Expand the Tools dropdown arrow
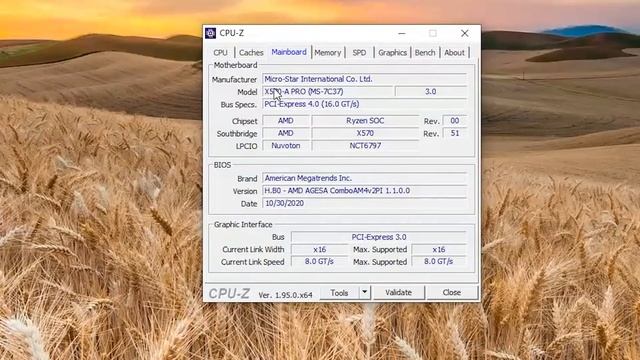640x360 pixels. pos(364,293)
